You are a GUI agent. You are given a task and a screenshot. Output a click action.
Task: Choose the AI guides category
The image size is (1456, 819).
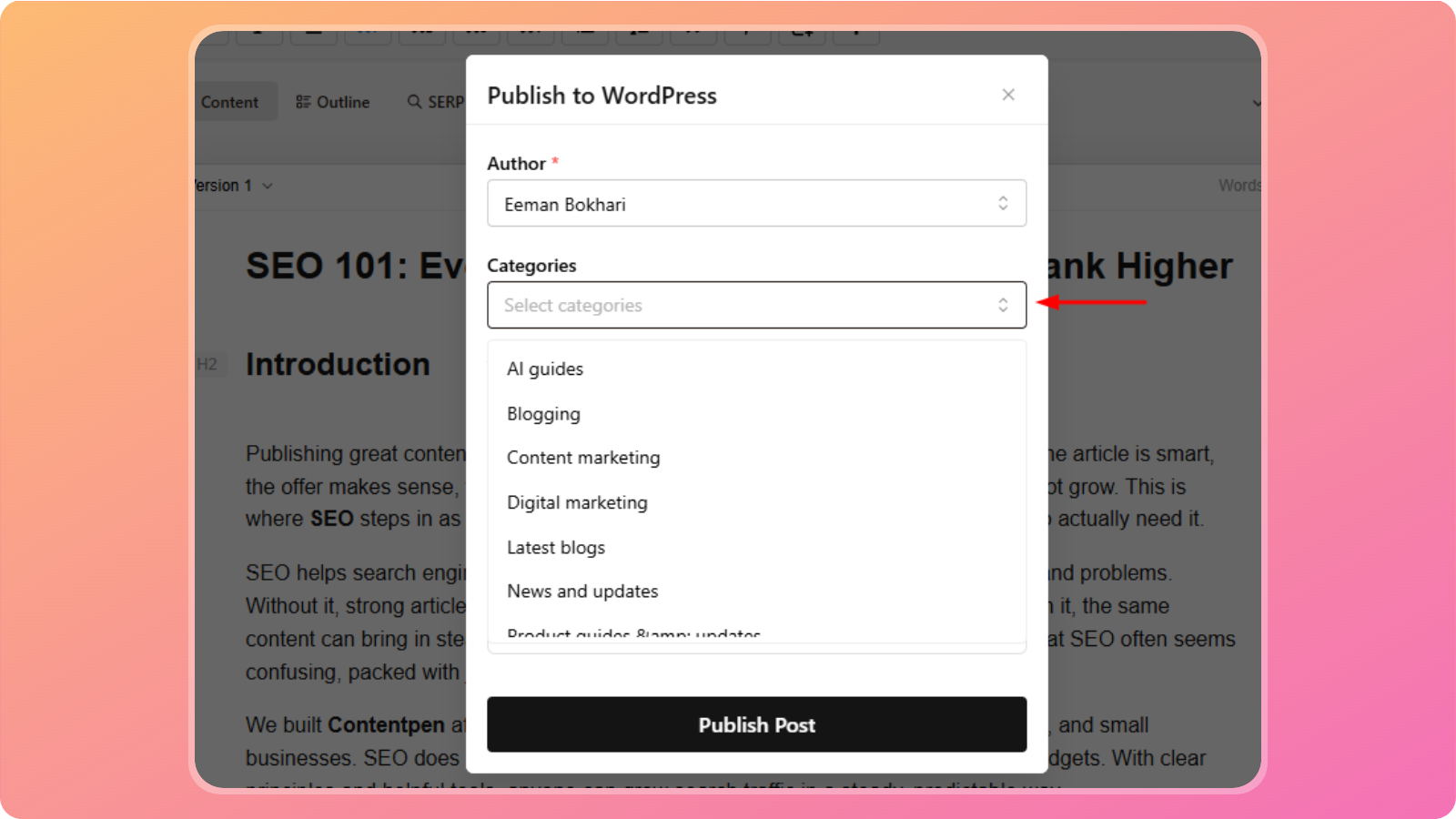pos(545,369)
